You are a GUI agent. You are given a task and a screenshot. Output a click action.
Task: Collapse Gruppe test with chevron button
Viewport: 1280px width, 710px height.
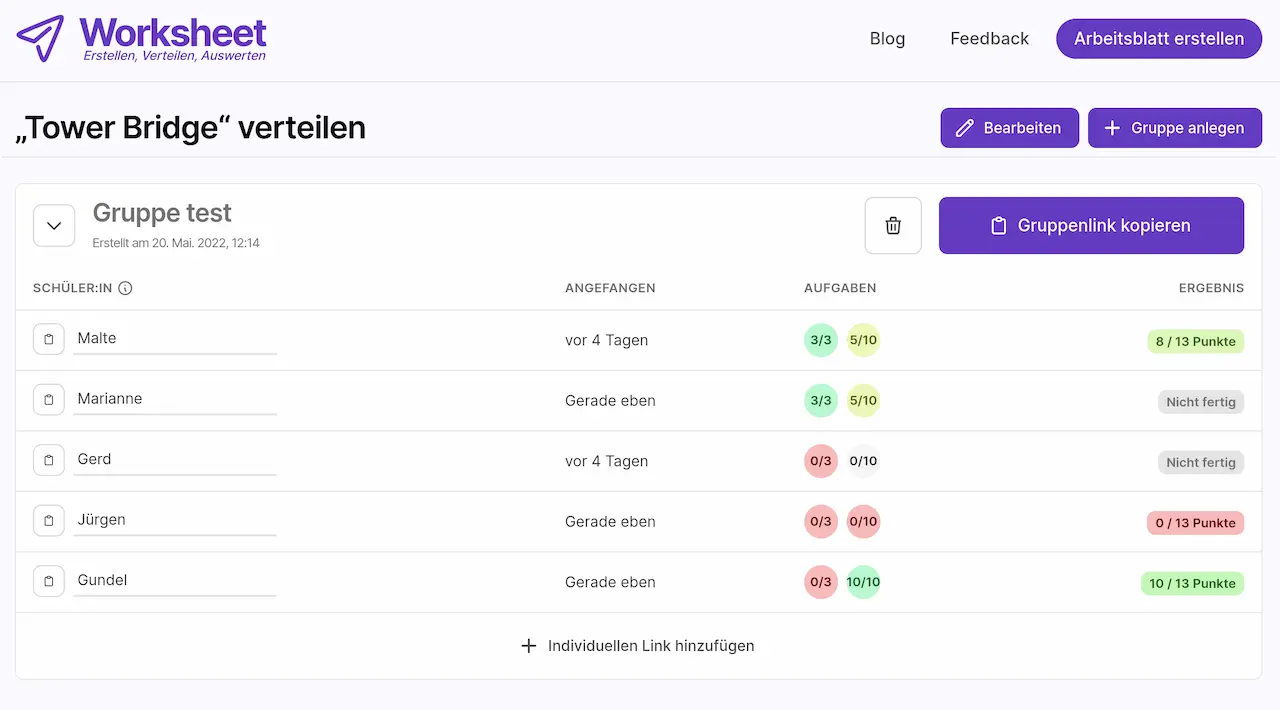[54, 225]
